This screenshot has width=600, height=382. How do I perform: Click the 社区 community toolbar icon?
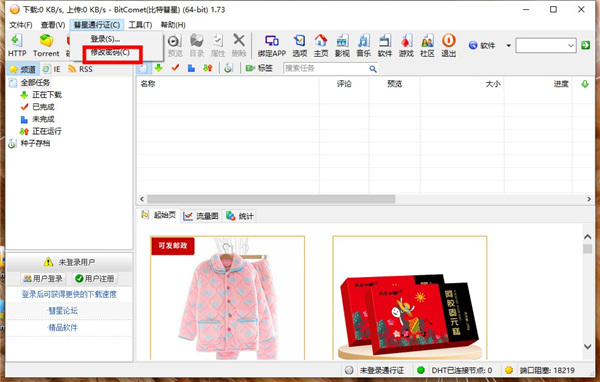click(427, 45)
